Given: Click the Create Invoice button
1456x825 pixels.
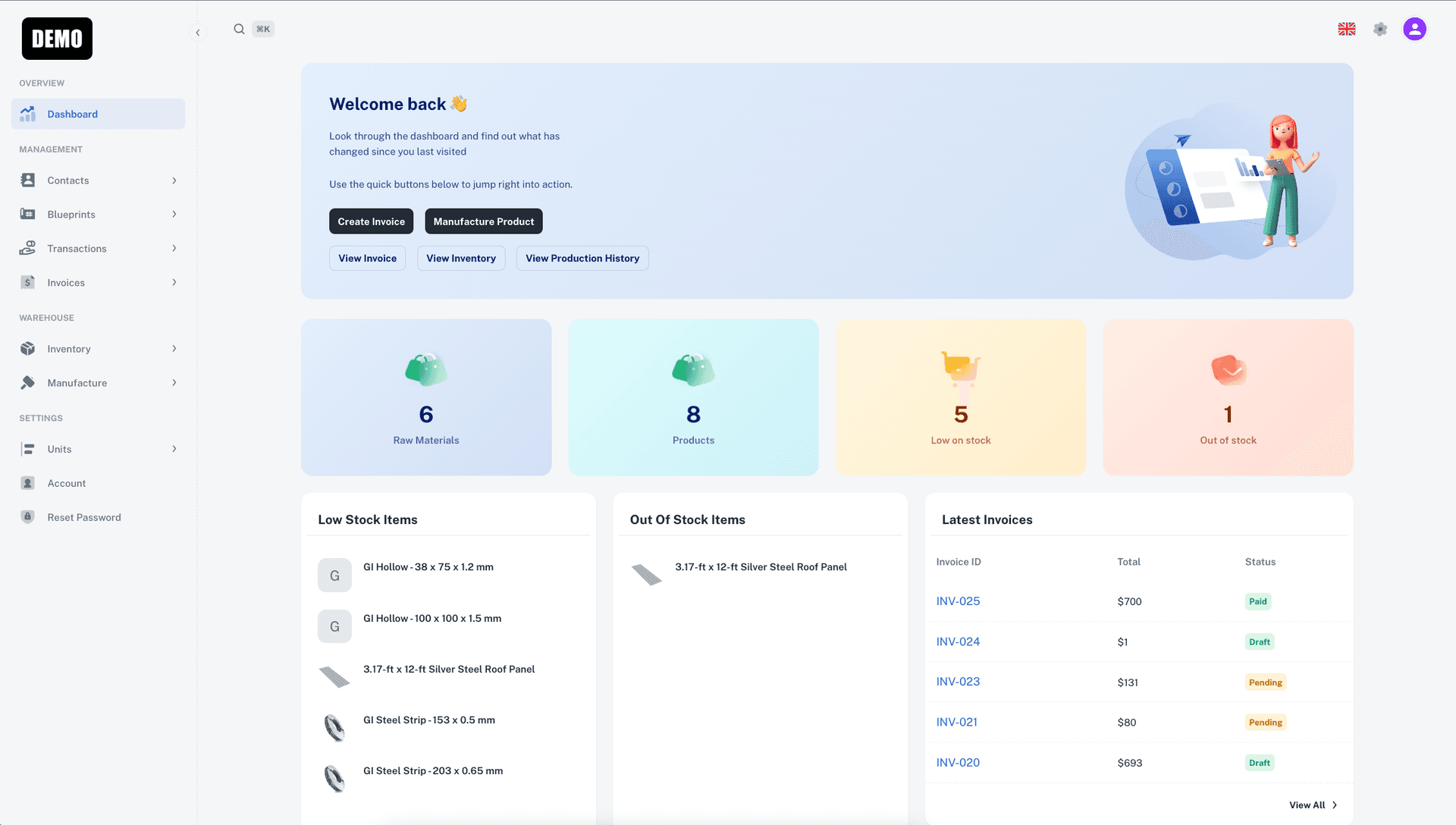Looking at the screenshot, I should [x=371, y=221].
